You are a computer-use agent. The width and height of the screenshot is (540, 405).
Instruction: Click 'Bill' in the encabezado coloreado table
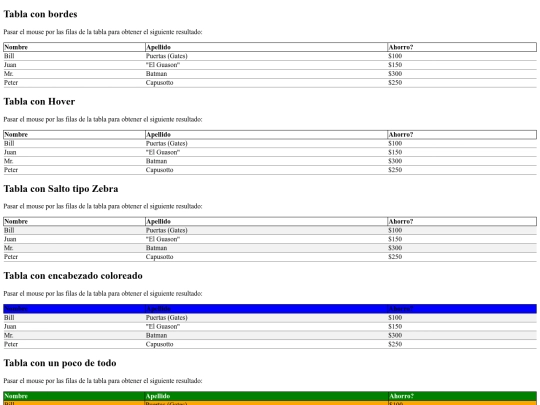pos(9,318)
